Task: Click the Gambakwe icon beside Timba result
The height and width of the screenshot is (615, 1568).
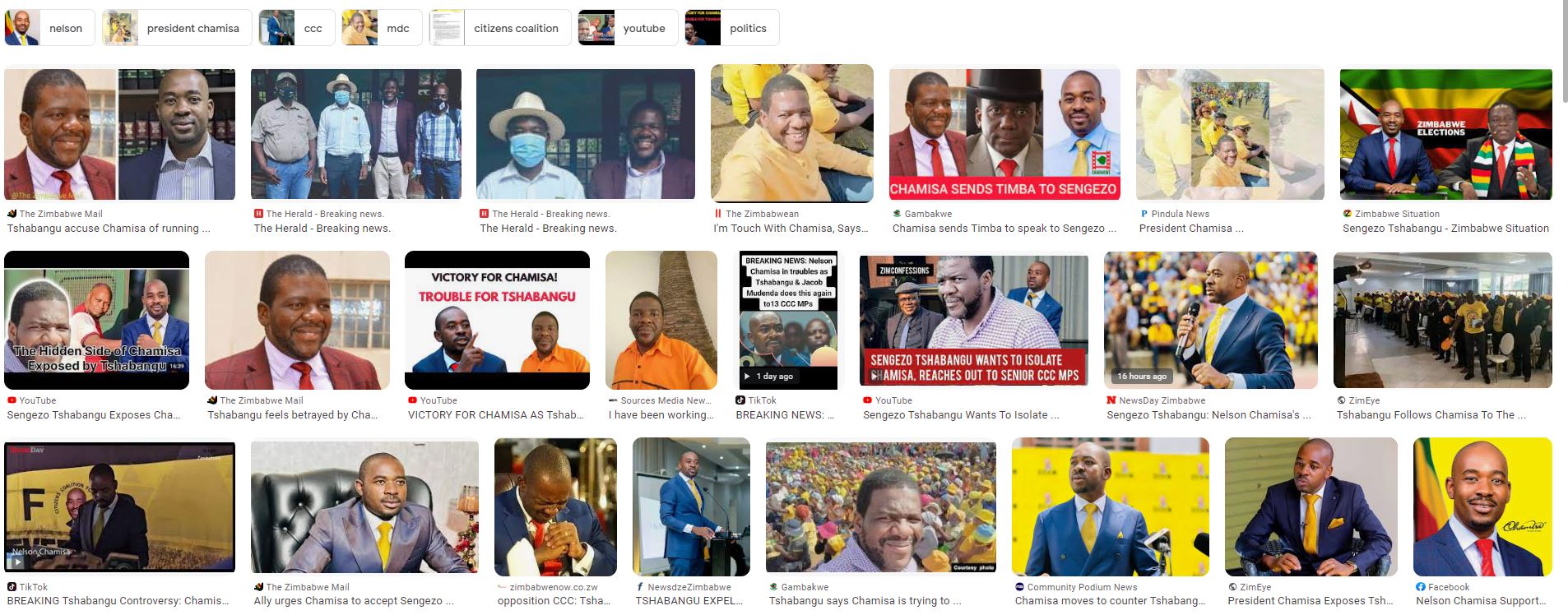Action: pos(897,214)
